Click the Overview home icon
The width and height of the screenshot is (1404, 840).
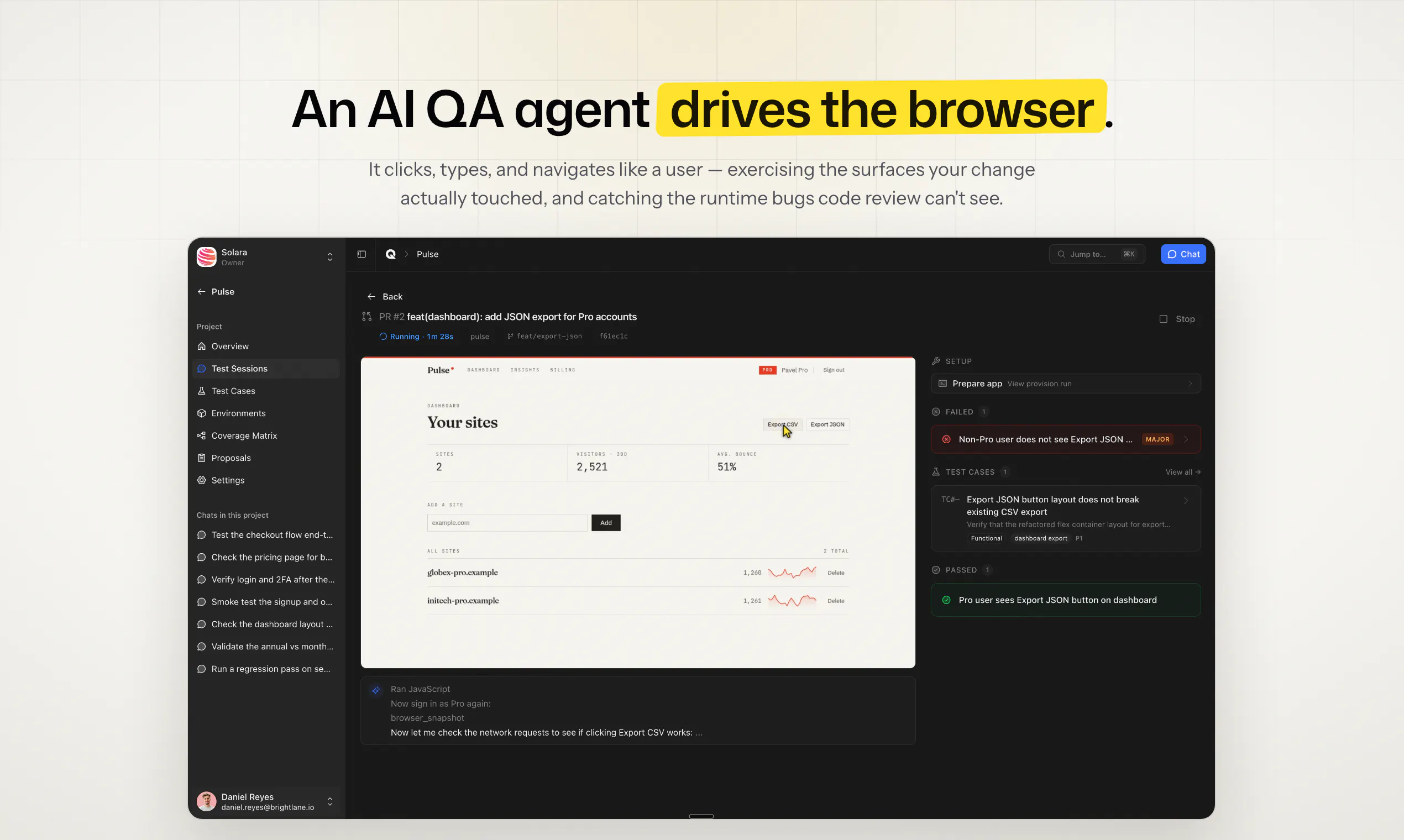[x=201, y=346]
